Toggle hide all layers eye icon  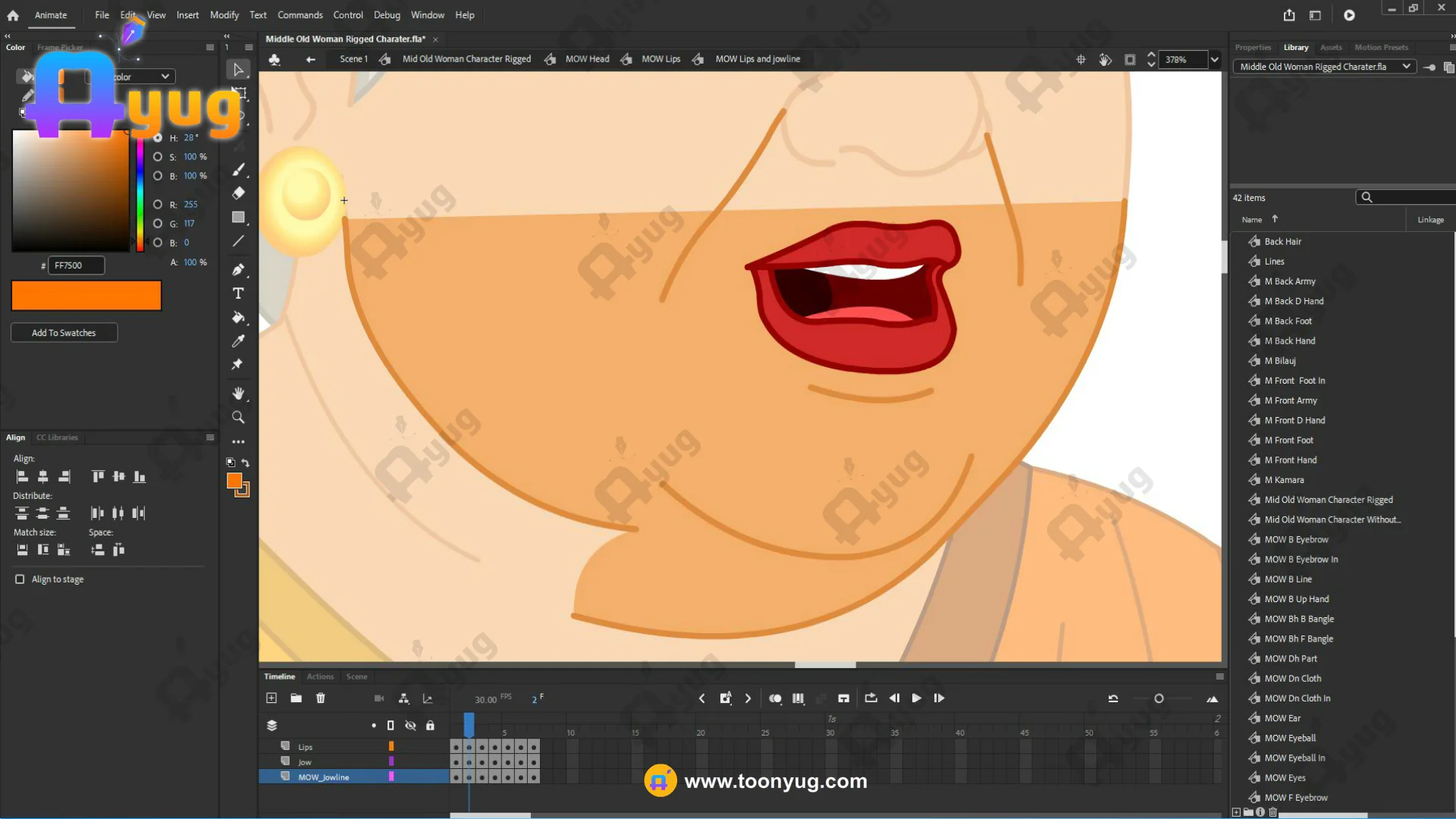point(410,726)
